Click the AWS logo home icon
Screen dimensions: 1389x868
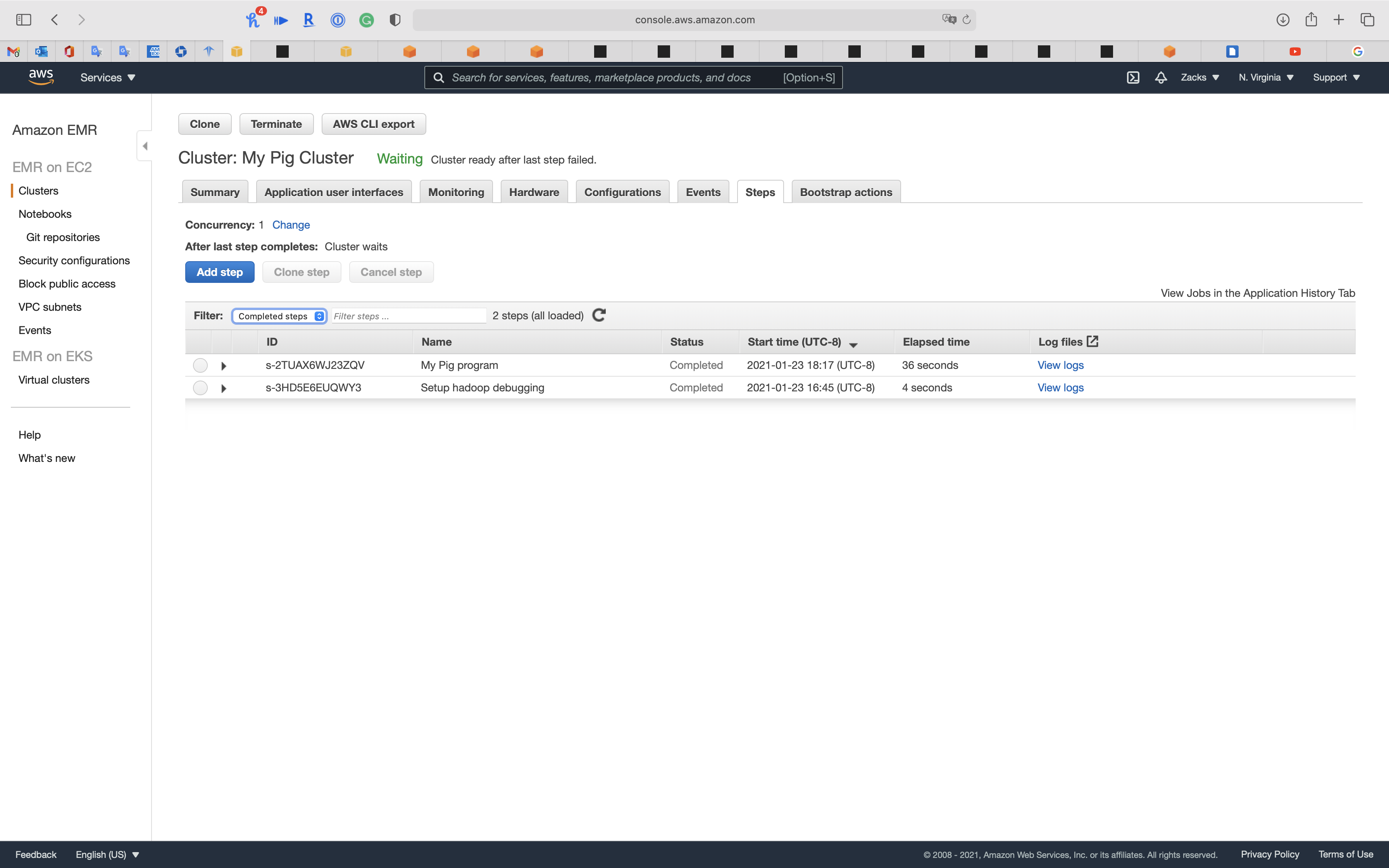pyautogui.click(x=41, y=77)
